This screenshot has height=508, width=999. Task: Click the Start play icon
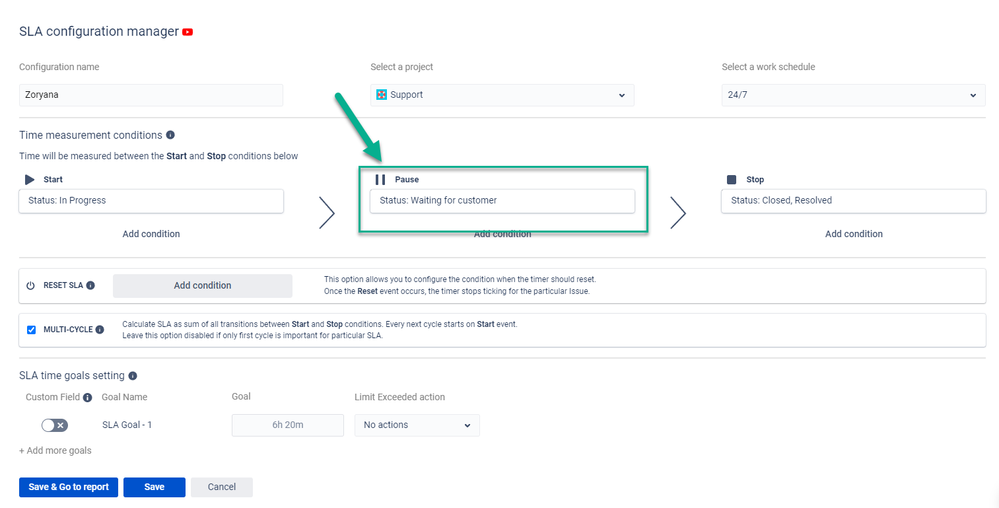[x=29, y=180]
